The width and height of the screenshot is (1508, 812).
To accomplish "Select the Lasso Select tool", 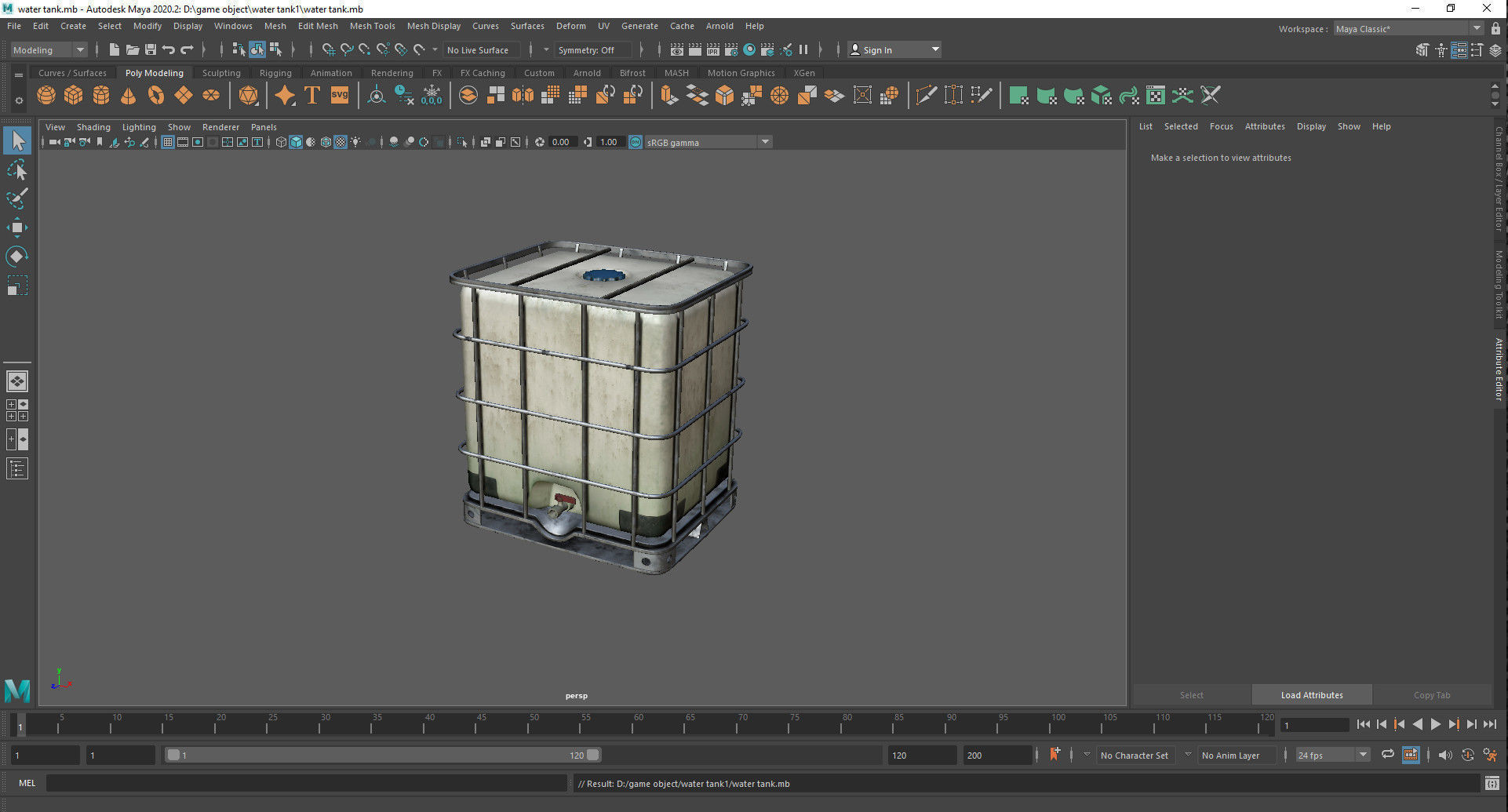I will point(17,170).
